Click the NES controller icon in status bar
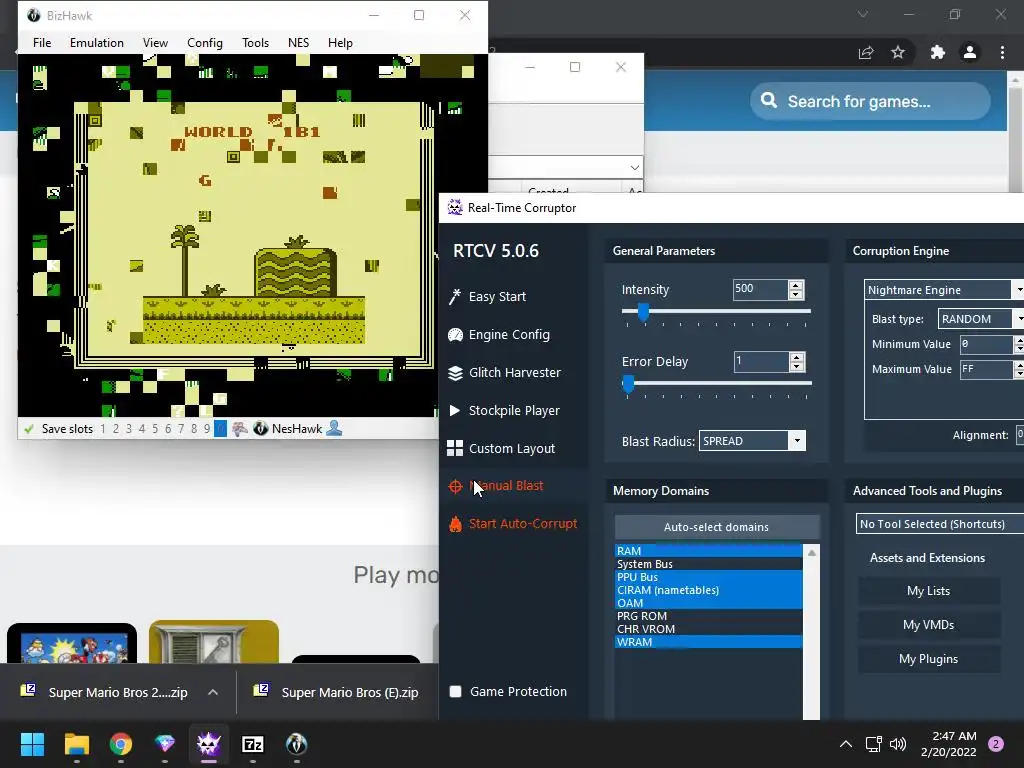The height and width of the screenshot is (768, 1024). 240,429
